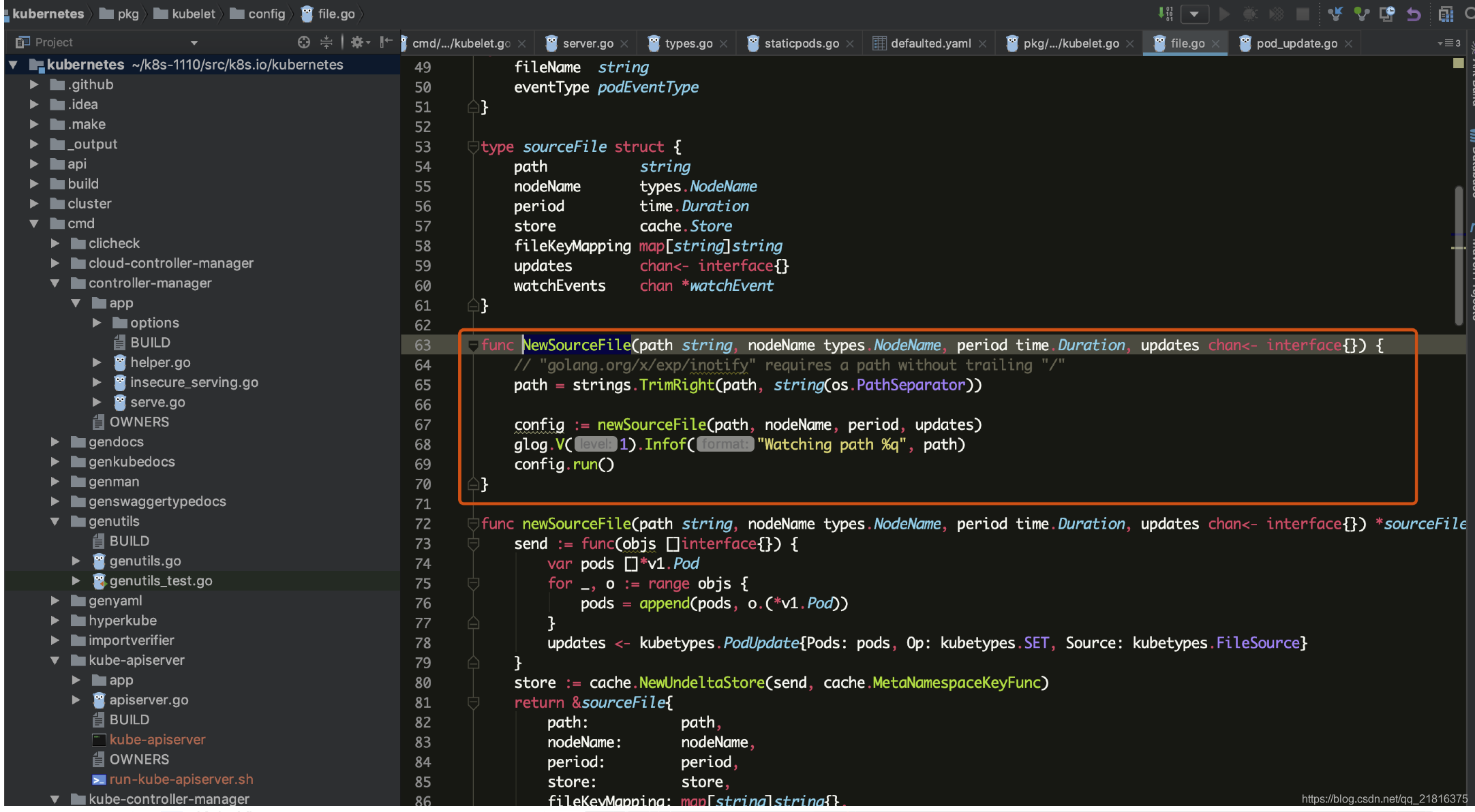Fold the for loop at line 75
Image resolution: width=1475 pixels, height=812 pixels.
point(473,583)
